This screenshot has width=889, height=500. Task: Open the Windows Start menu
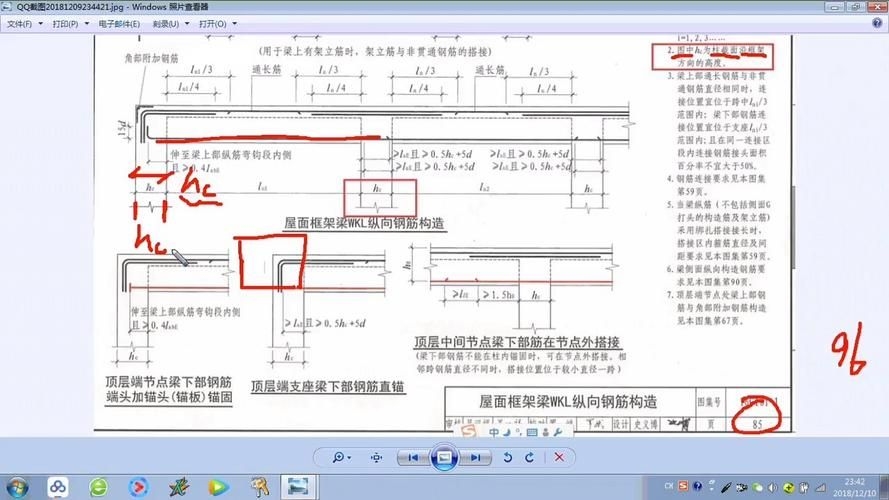pos(18,487)
